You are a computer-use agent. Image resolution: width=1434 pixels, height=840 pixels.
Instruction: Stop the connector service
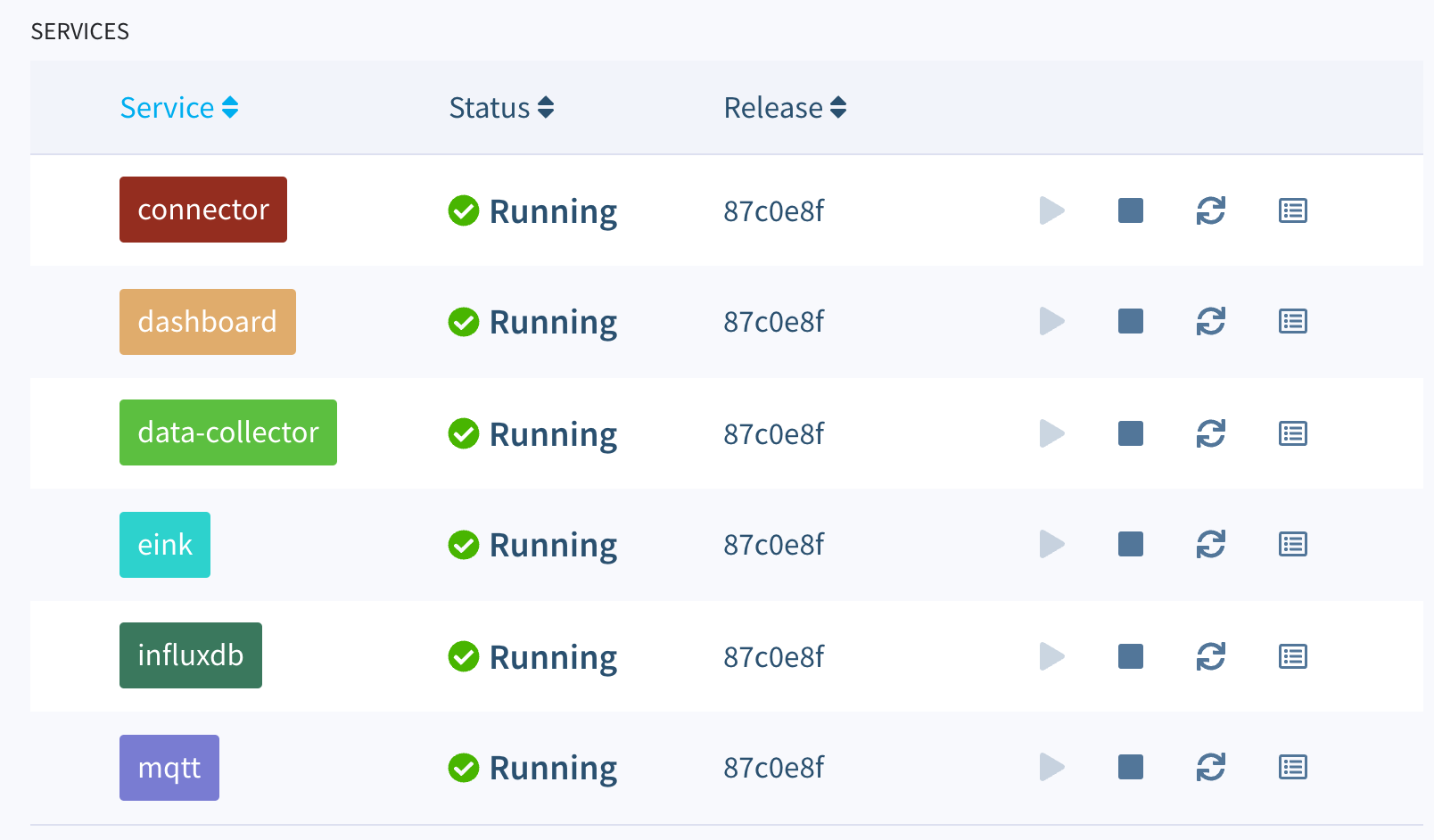(1130, 210)
